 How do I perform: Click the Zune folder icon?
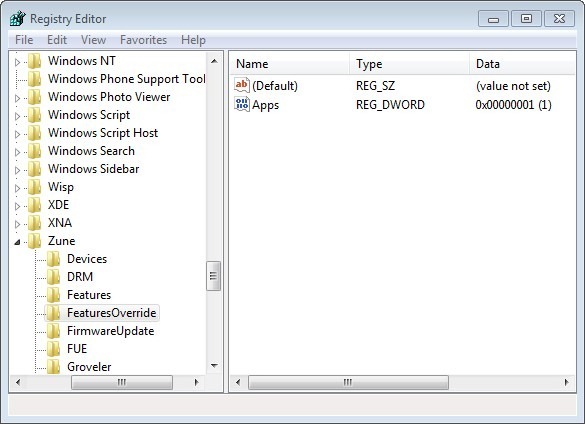[x=35, y=241]
